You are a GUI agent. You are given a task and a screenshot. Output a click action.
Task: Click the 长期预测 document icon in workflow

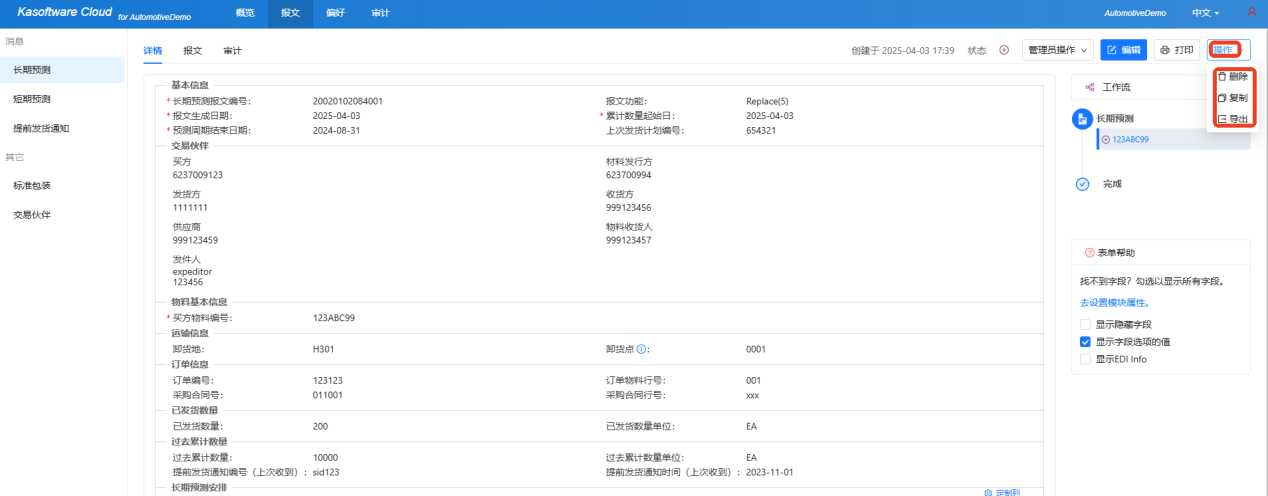[x=1082, y=119]
